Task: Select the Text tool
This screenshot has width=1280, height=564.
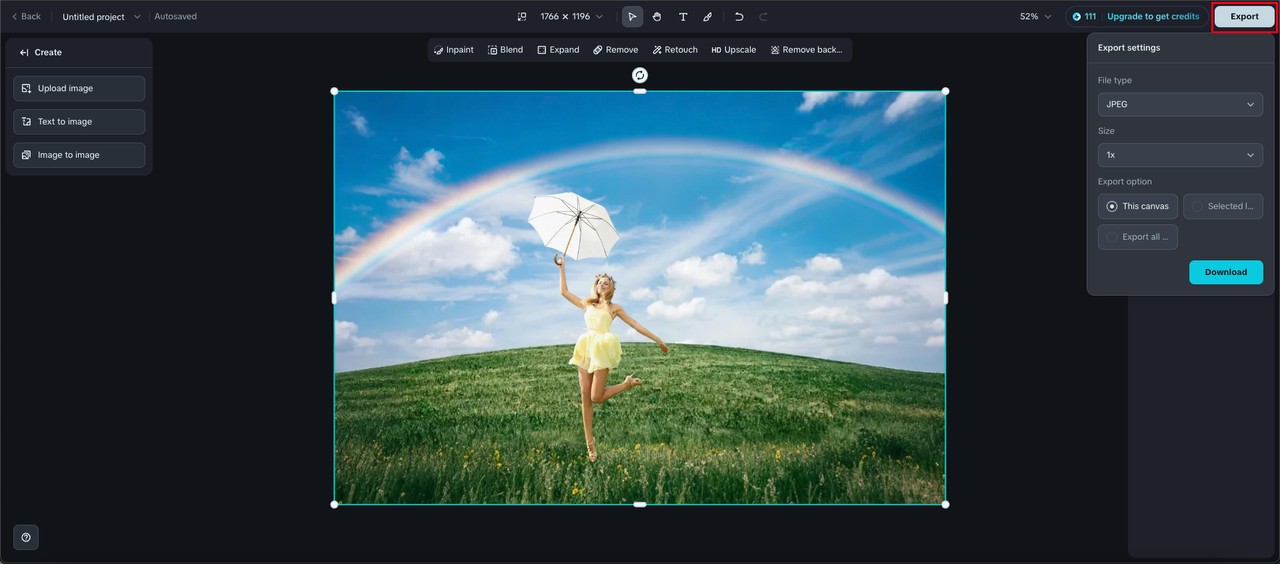Action: 683,17
